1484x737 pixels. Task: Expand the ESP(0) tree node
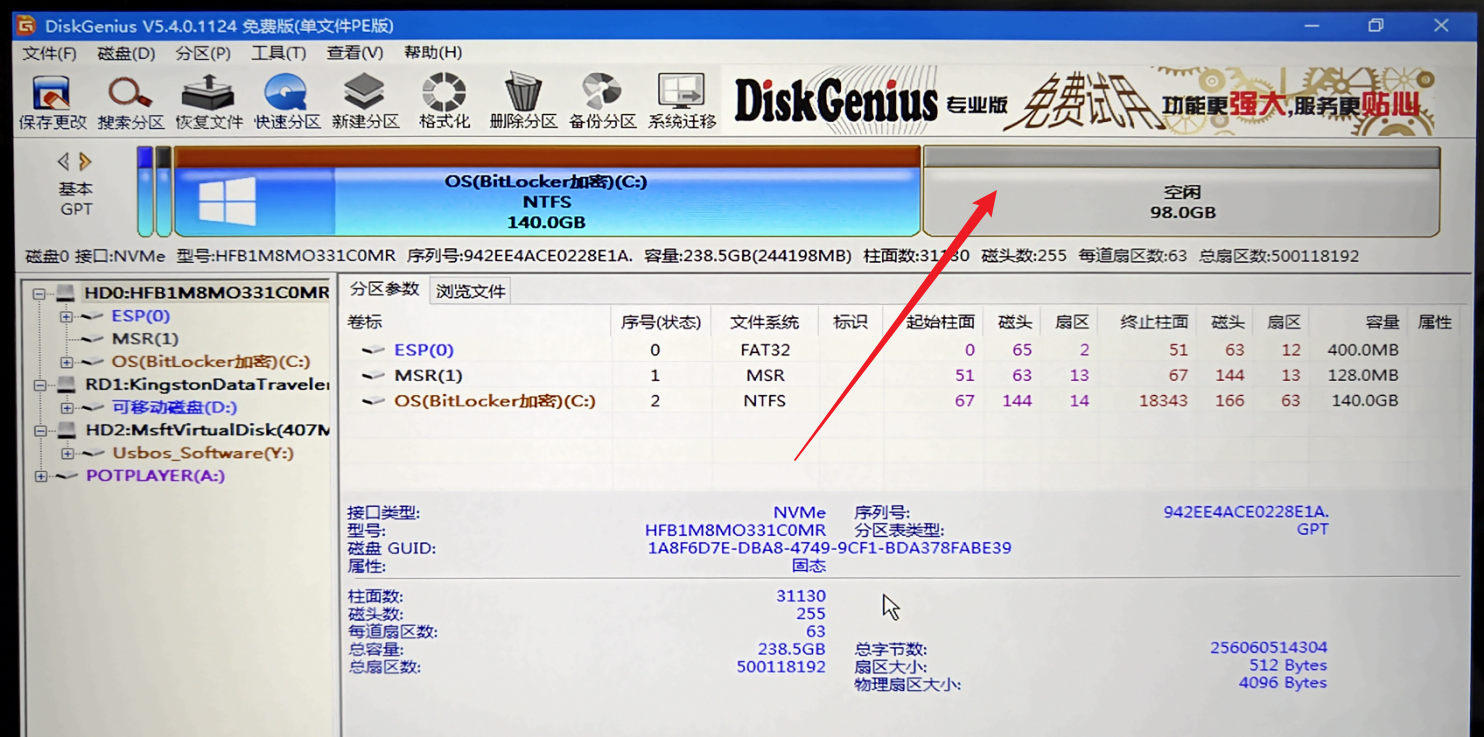66,317
